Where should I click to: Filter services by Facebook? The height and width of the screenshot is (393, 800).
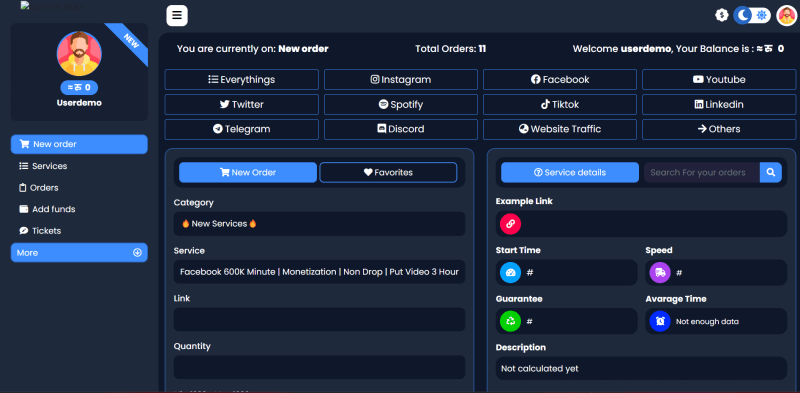560,80
